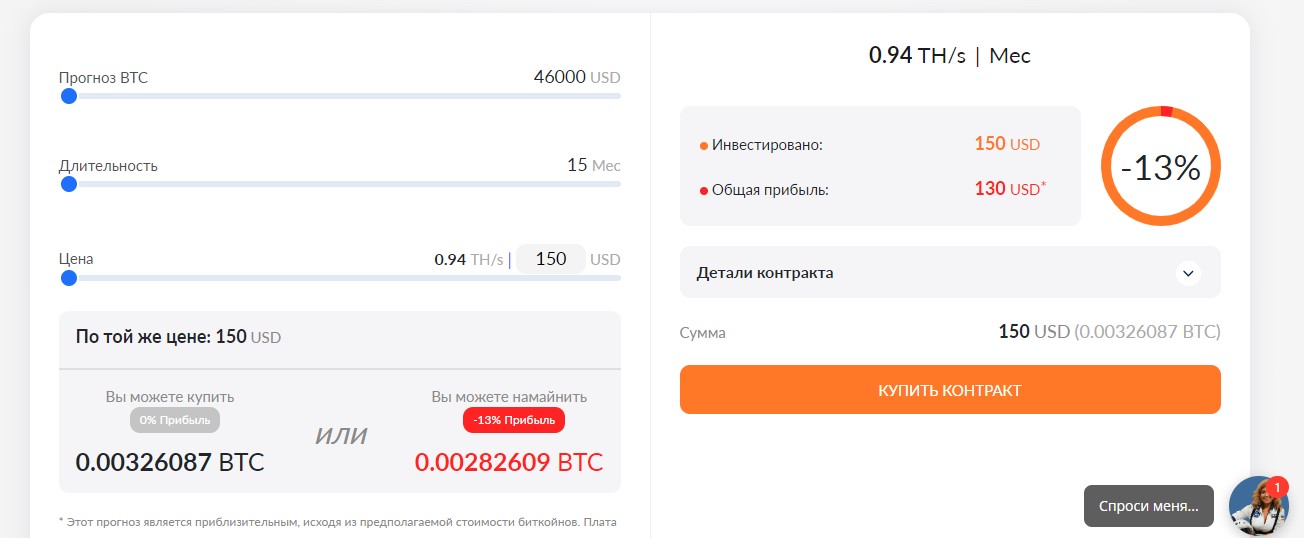Viewport: 1304px width, 538px height.
Task: Click the Цена slider handle
Action: (x=68, y=278)
